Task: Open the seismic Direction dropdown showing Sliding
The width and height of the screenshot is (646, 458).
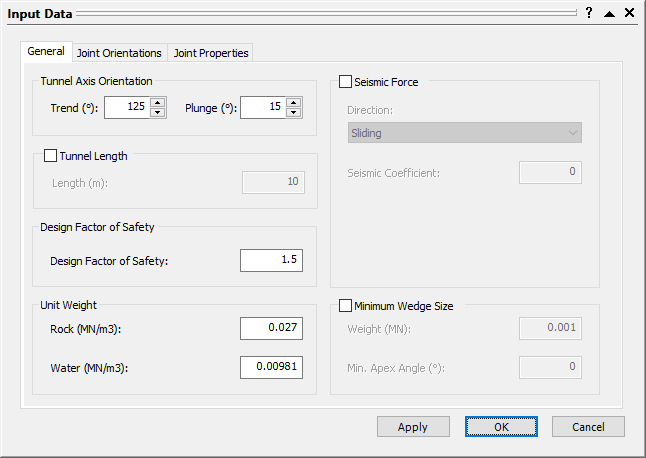Action: click(x=465, y=133)
